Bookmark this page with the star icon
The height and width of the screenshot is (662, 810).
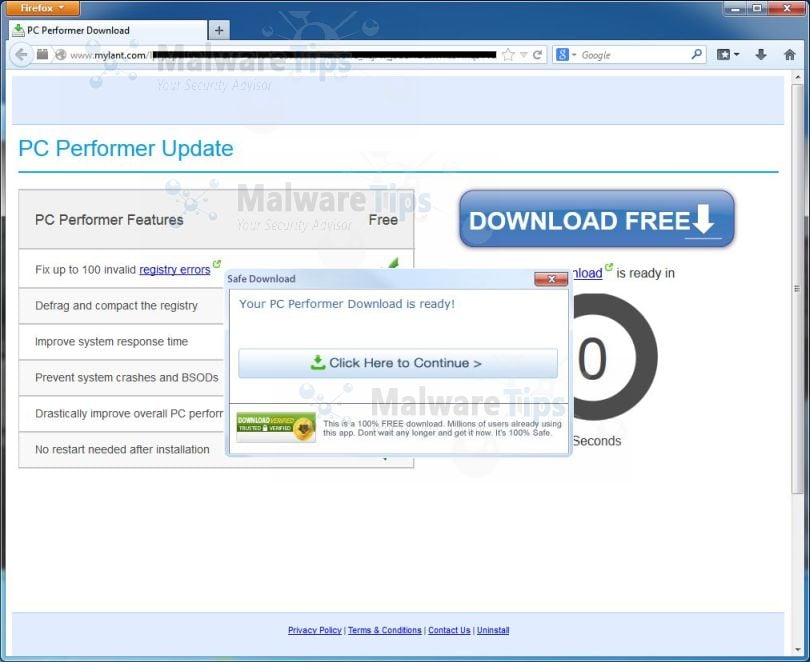(508, 55)
